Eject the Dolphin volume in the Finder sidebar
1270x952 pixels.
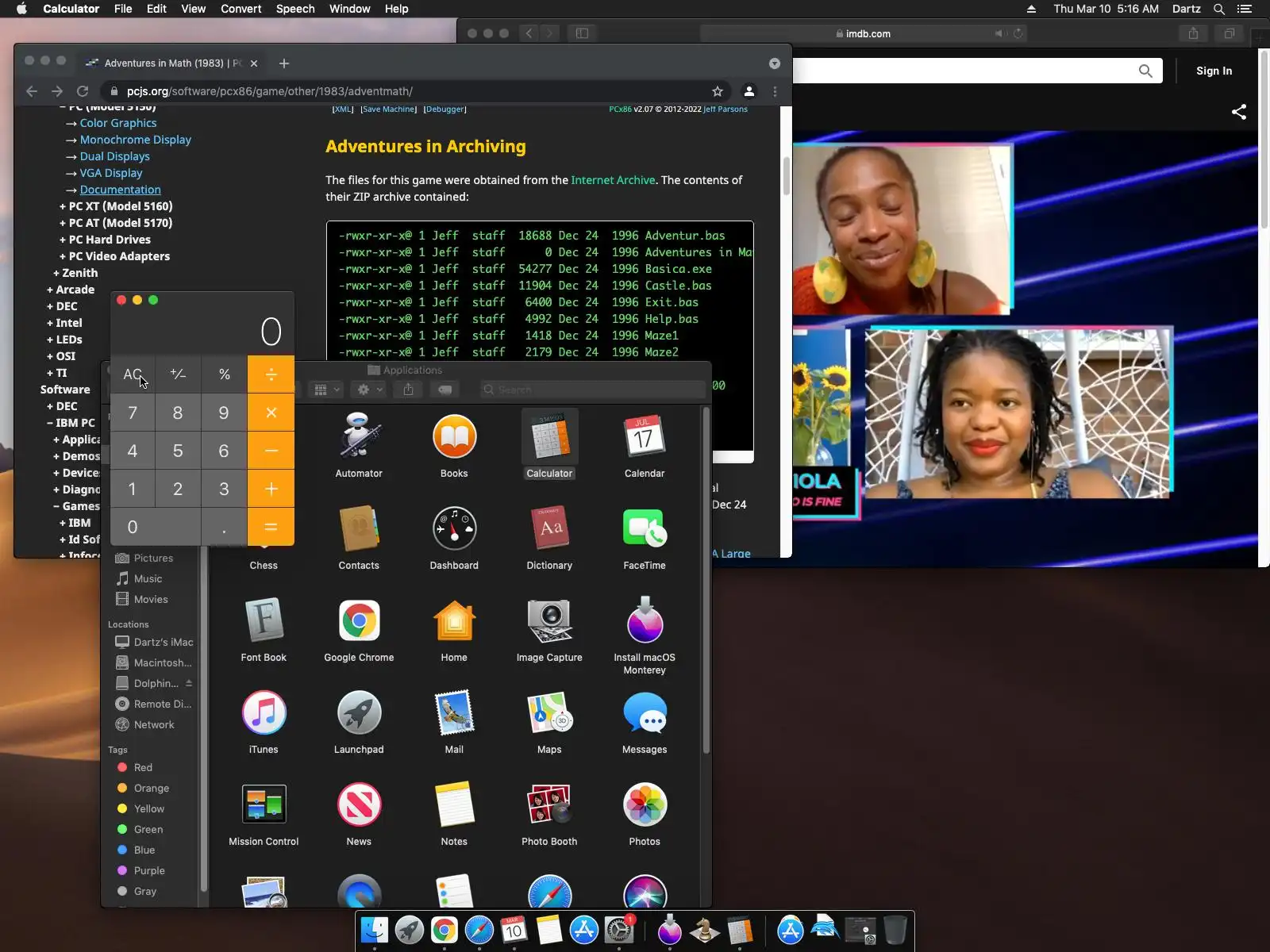click(x=189, y=683)
